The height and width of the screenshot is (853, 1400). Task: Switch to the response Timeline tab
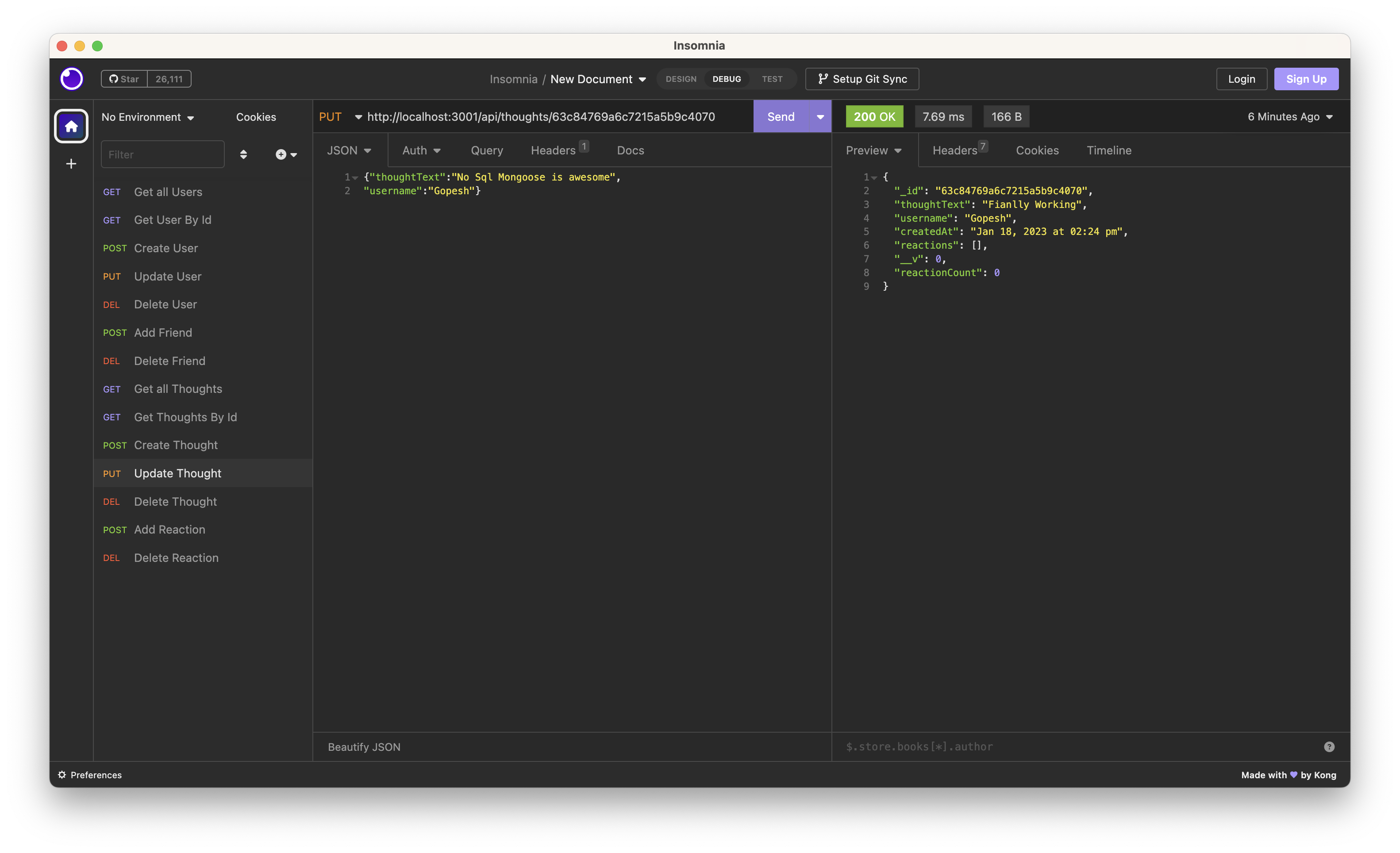tap(1108, 150)
